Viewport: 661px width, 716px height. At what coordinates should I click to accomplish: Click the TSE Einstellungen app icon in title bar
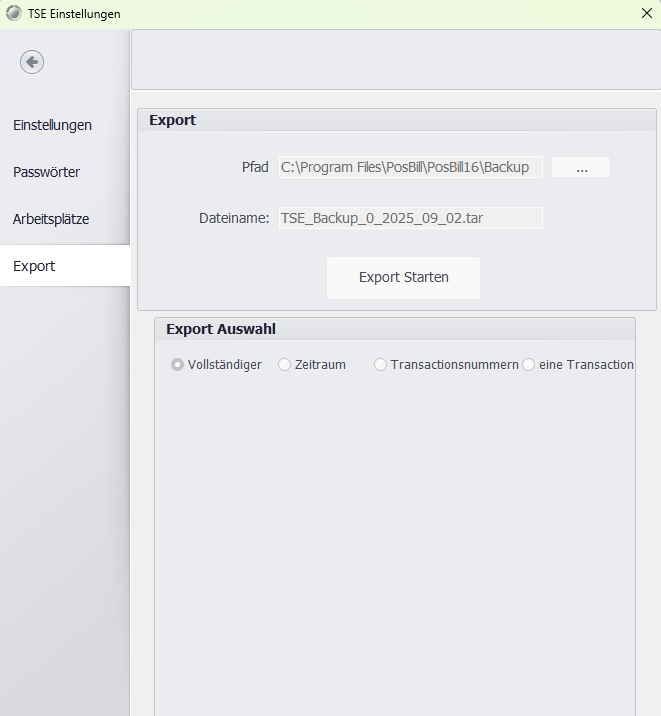click(13, 14)
